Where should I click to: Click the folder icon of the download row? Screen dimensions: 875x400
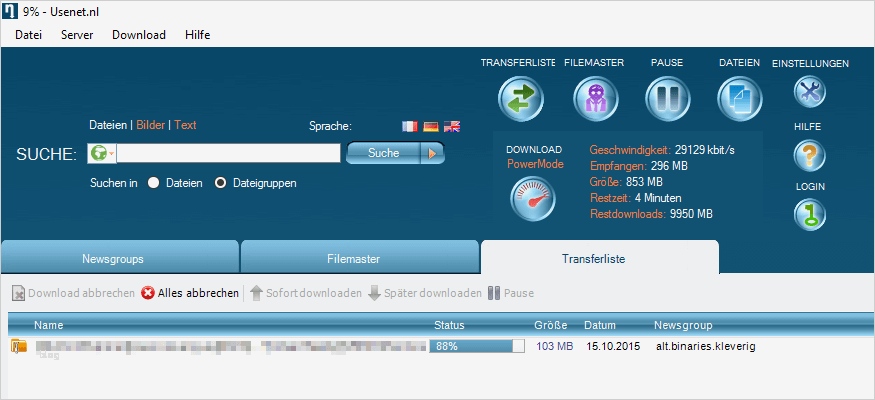19,346
